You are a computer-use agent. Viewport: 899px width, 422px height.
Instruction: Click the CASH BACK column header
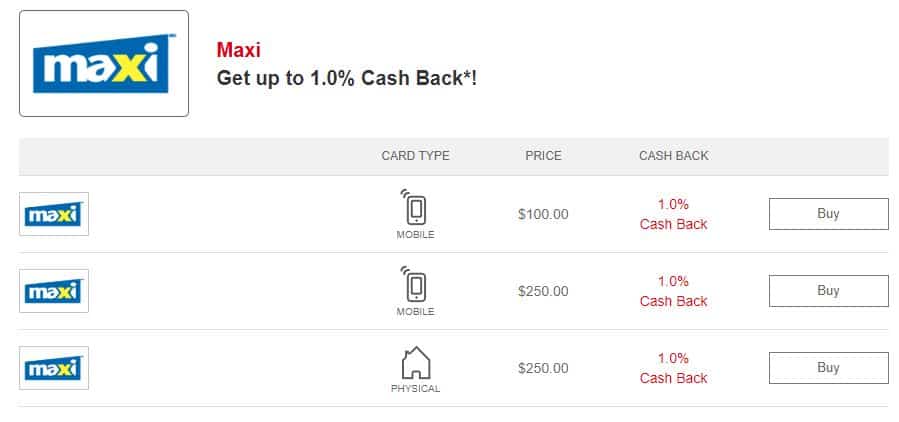(x=673, y=156)
